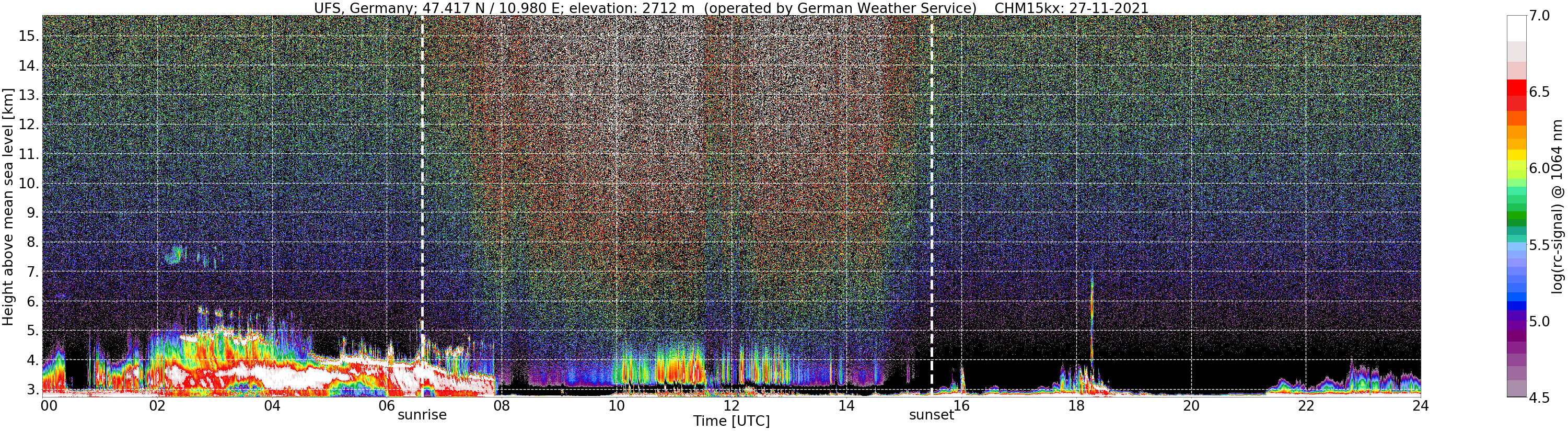Click the '8.' height tick label
Screen dimensions: 1568x431
point(32,243)
